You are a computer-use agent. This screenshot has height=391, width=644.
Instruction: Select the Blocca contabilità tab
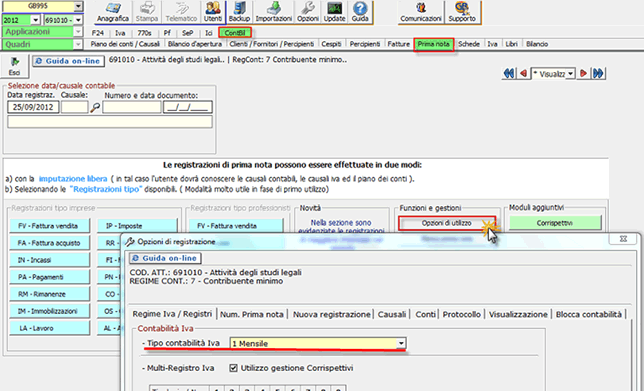pyautogui.click(x=589, y=314)
